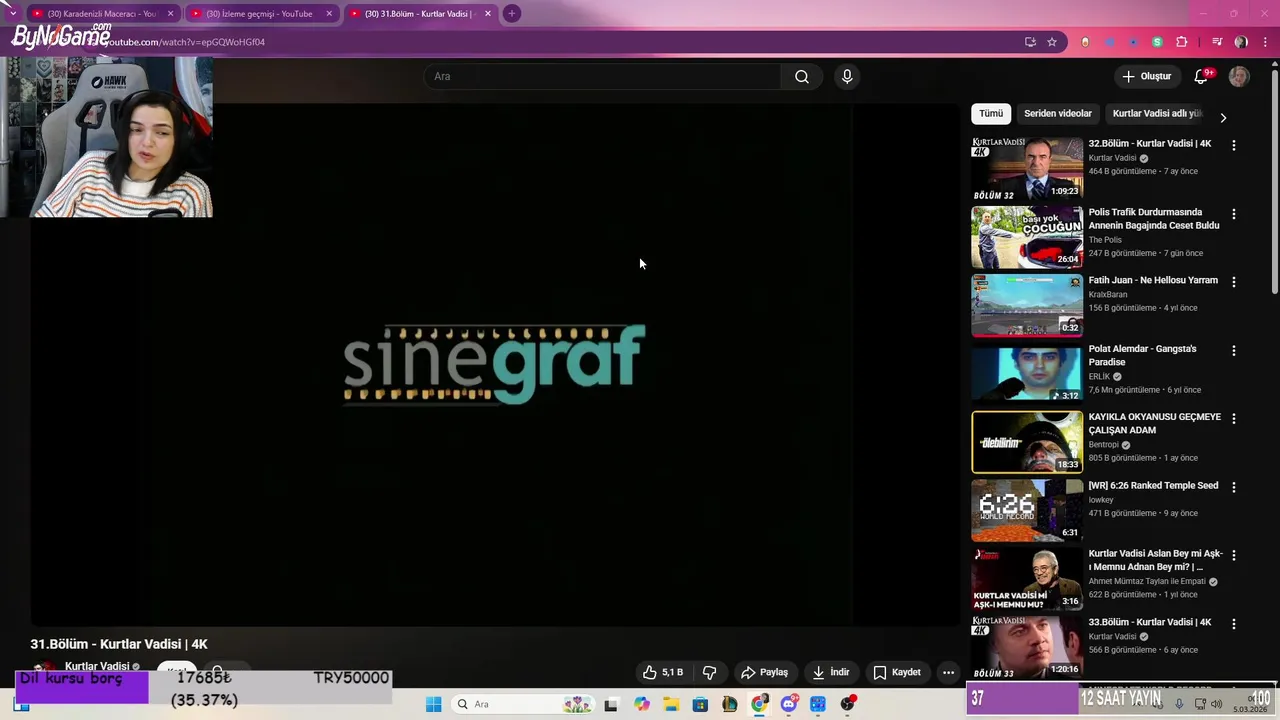Viewport: 1280px width, 720px height.
Task: Select the Kurtlar Vadisi adlı yükleyen chip
Action: click(1157, 114)
